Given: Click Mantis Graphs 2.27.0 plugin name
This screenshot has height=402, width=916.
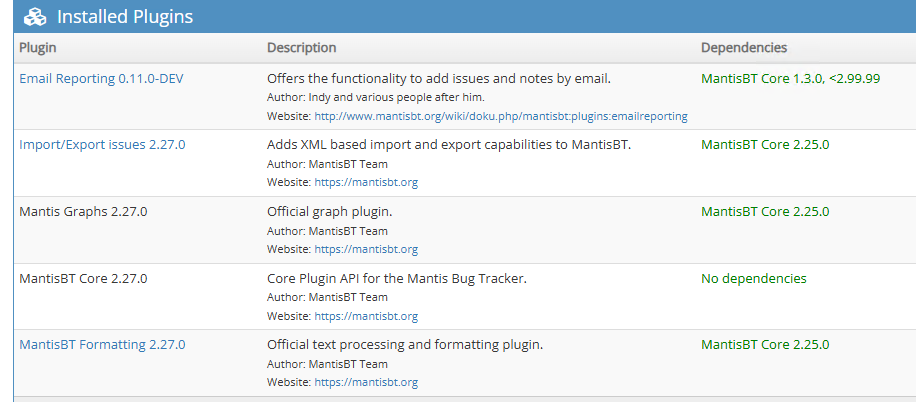Looking at the screenshot, I should (x=83, y=211).
